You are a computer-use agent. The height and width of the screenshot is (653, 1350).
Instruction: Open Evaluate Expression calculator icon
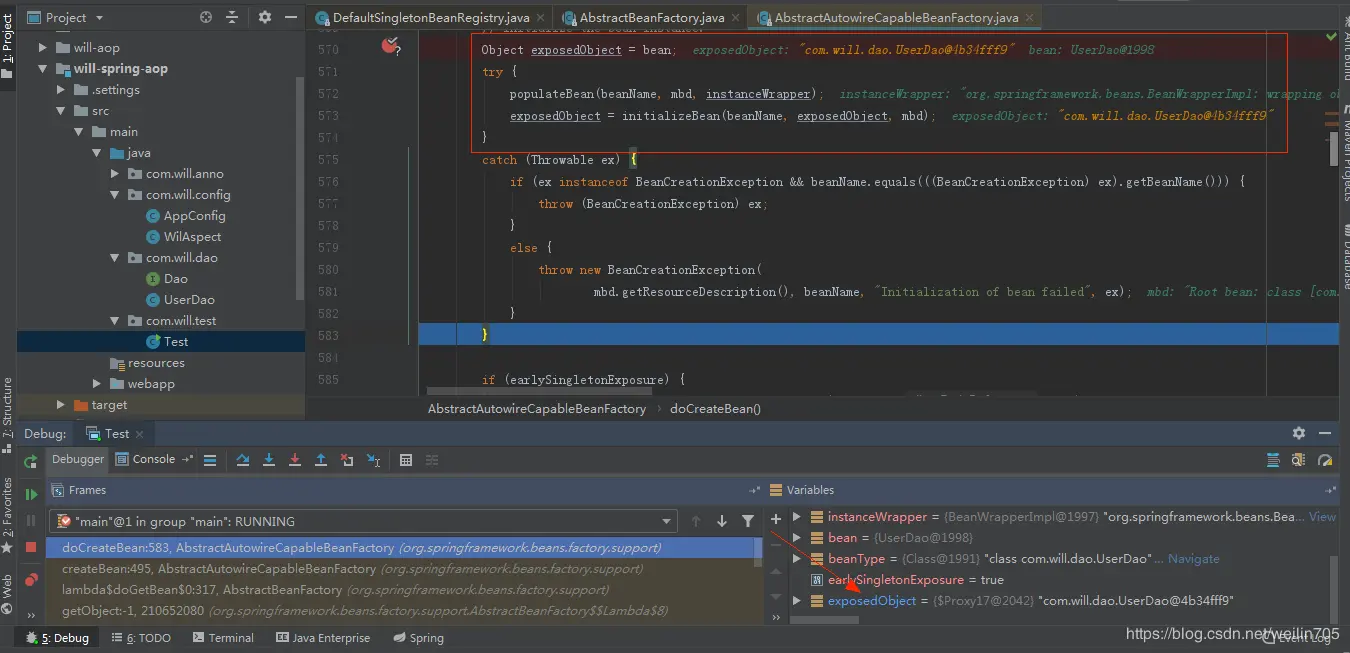click(x=406, y=460)
